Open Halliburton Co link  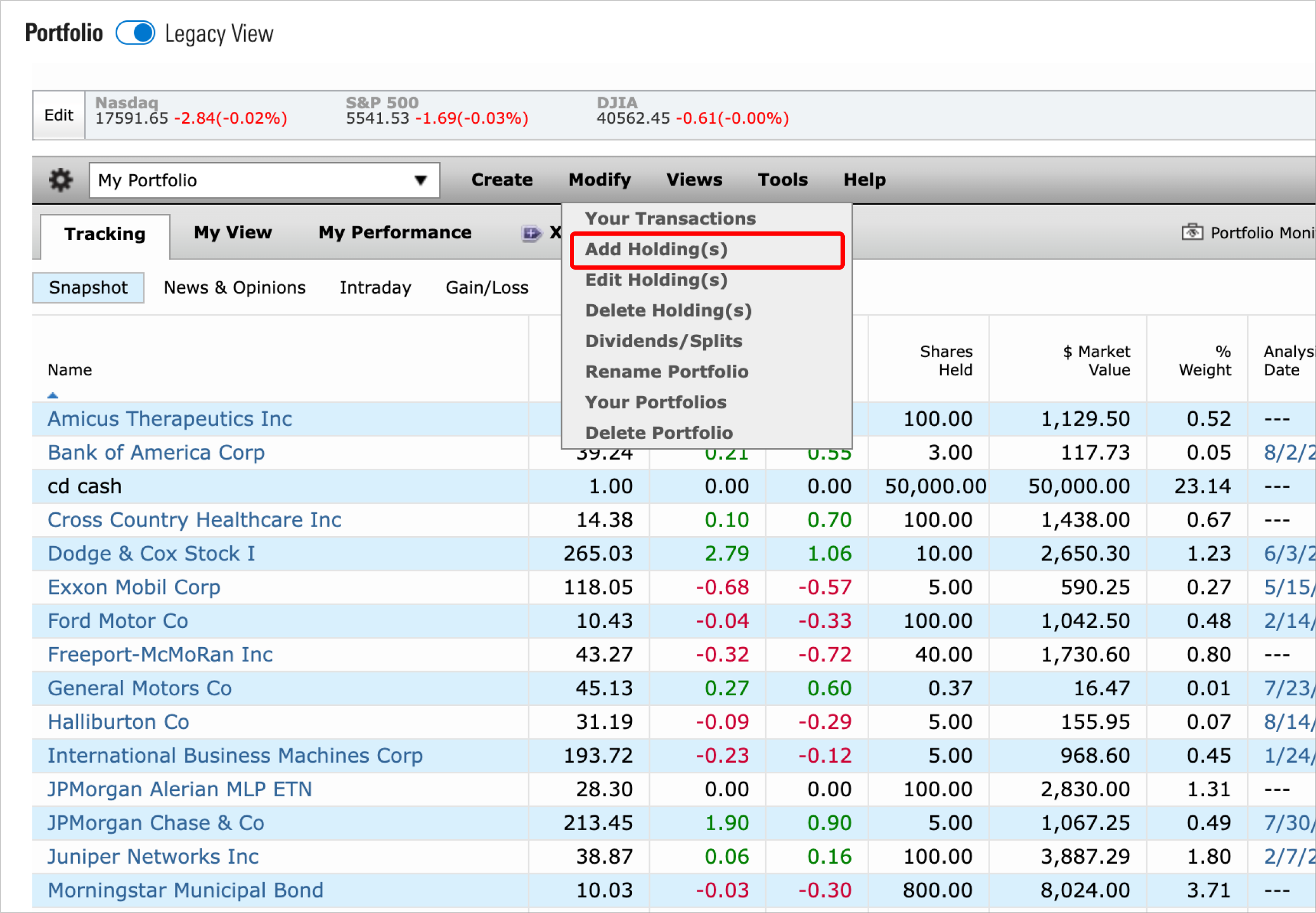coord(118,722)
